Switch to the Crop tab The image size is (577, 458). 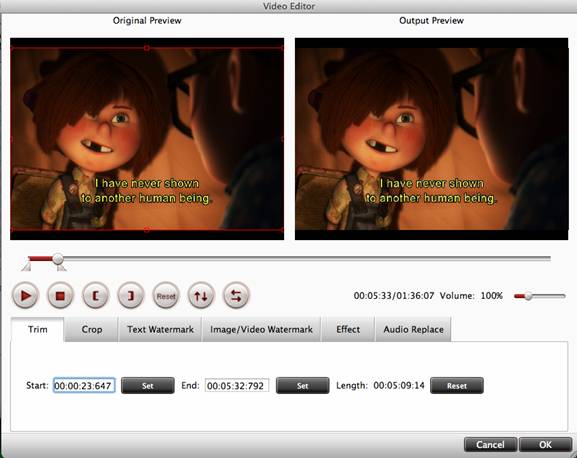92,329
